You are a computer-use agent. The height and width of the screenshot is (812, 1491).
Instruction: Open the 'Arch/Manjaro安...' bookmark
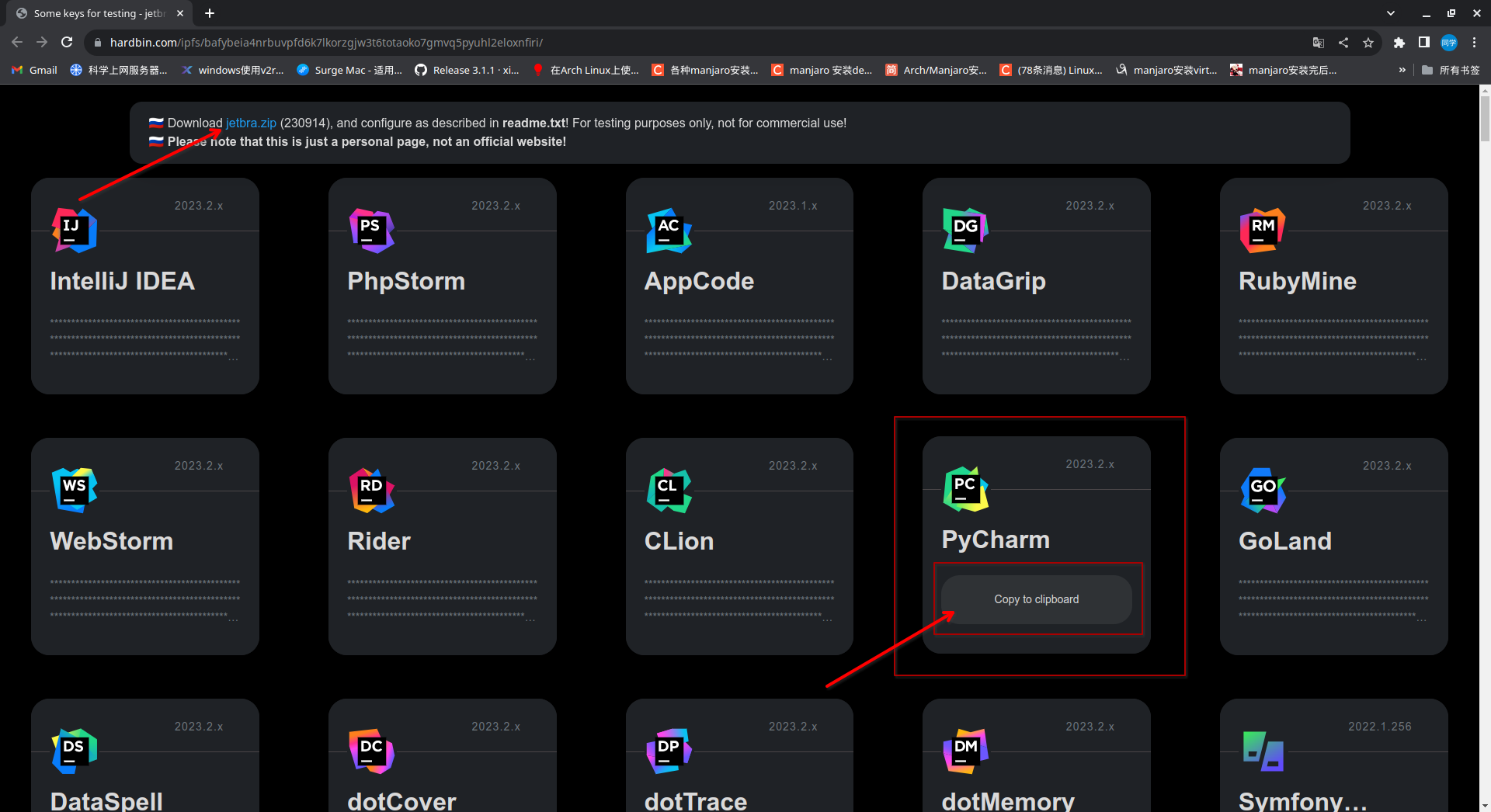[937, 70]
